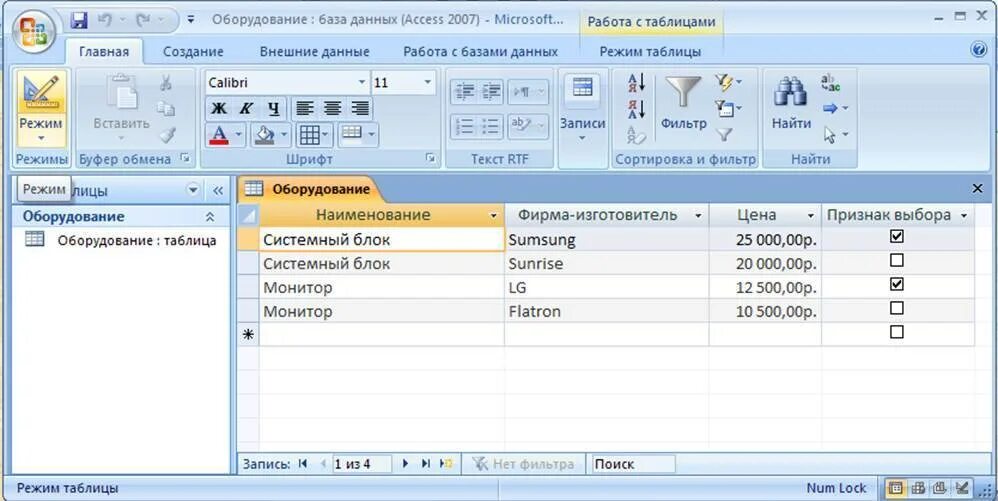Align text right

click(x=360, y=108)
